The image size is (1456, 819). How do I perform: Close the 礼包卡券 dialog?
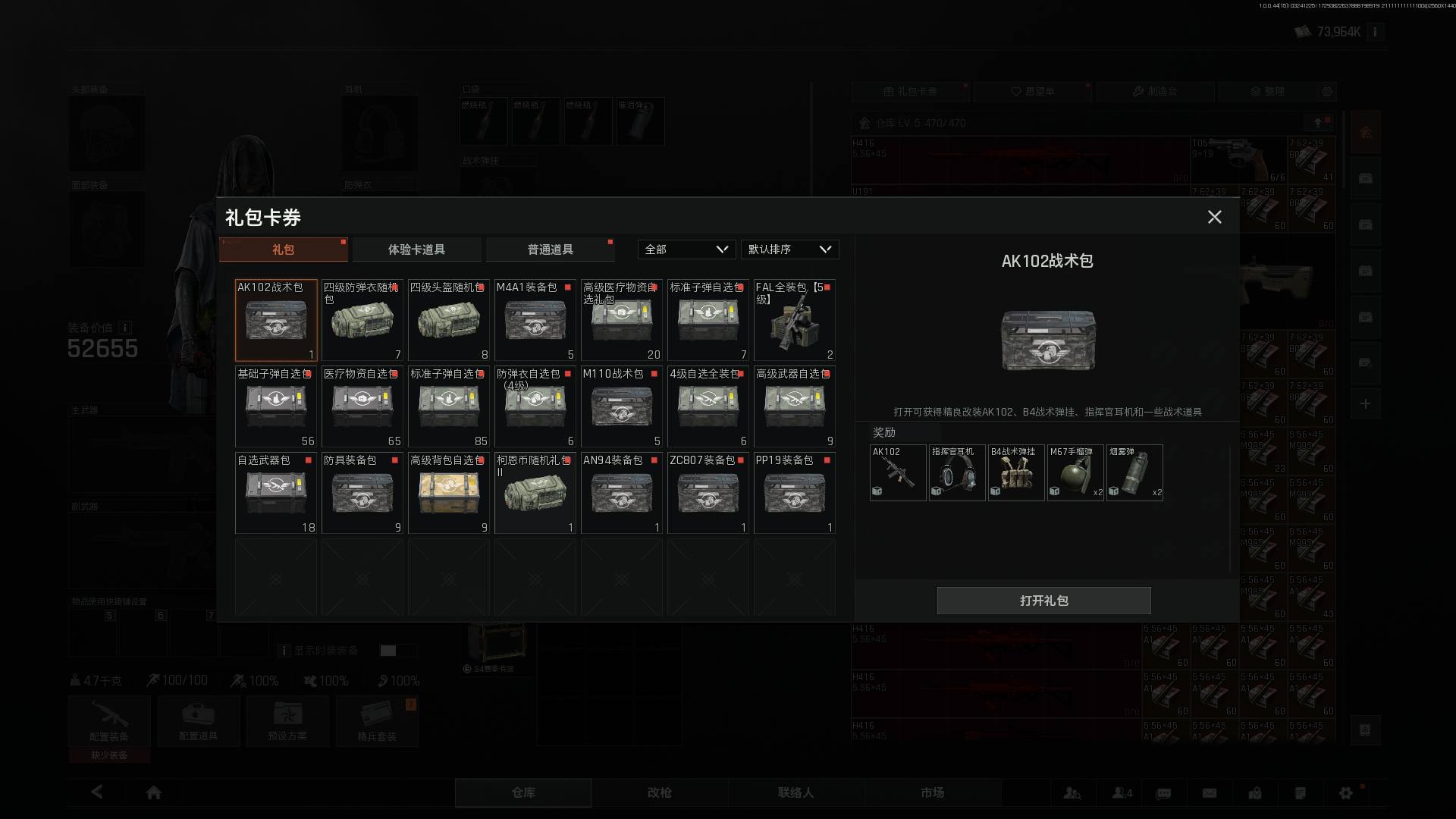1214,218
